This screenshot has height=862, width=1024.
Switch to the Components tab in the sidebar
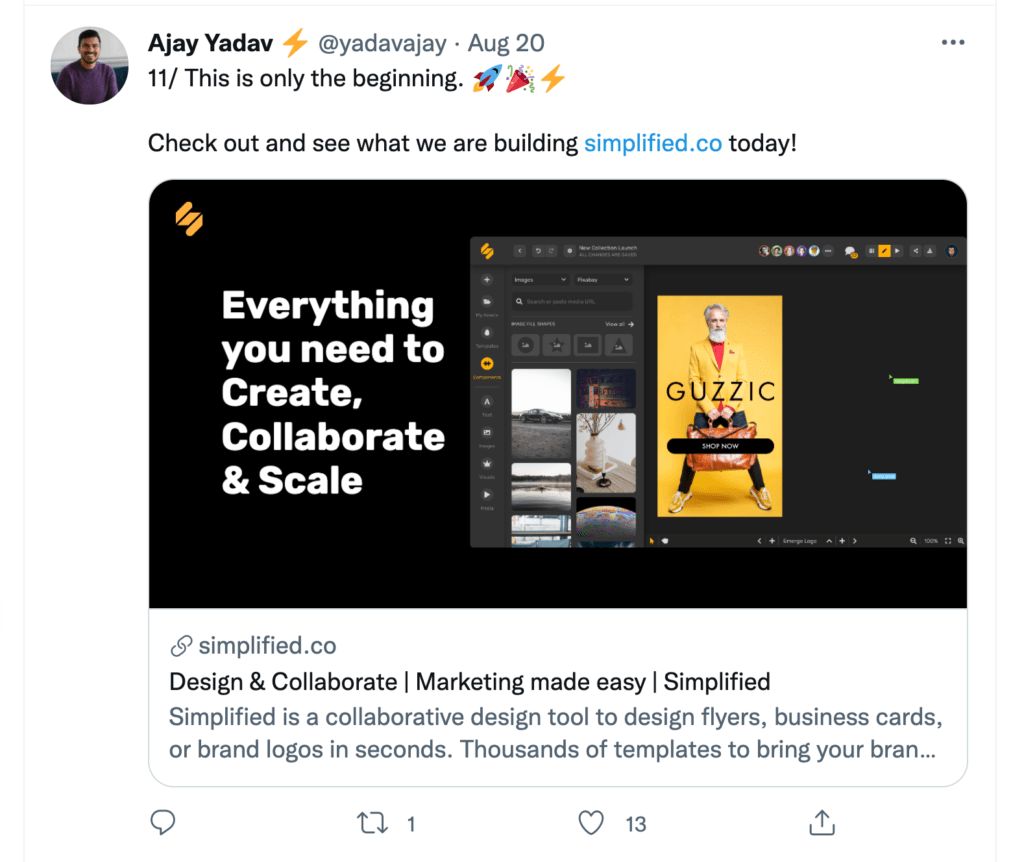[487, 364]
